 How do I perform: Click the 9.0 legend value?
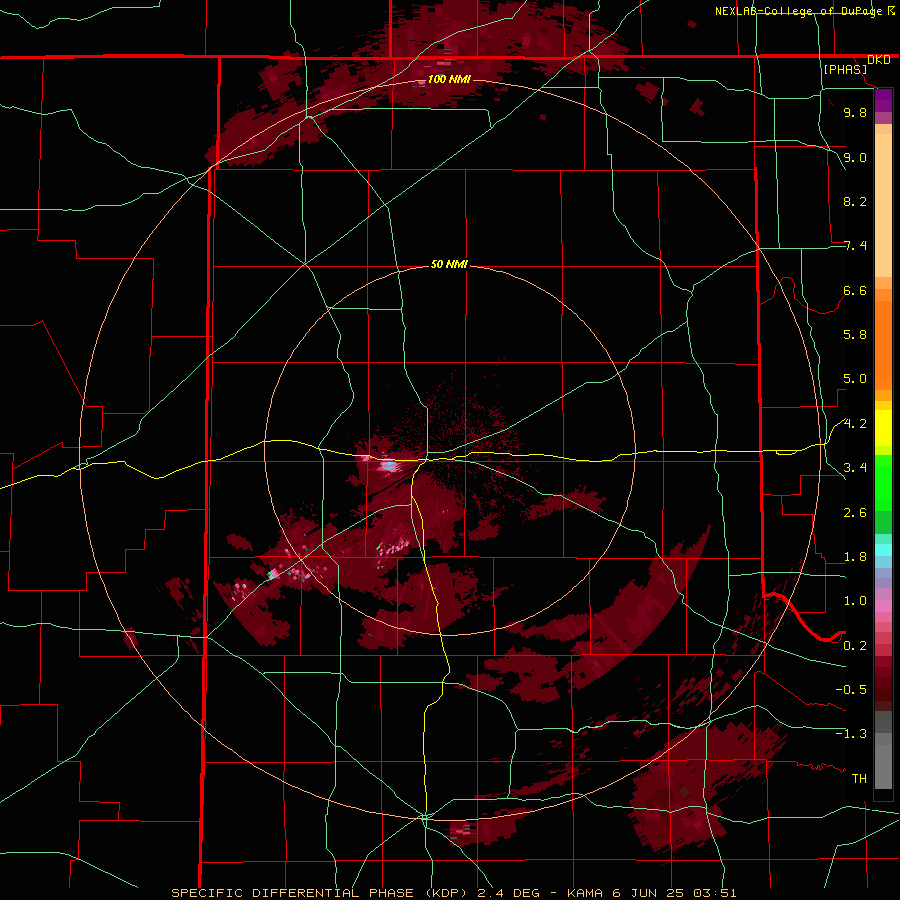pyautogui.click(x=855, y=157)
